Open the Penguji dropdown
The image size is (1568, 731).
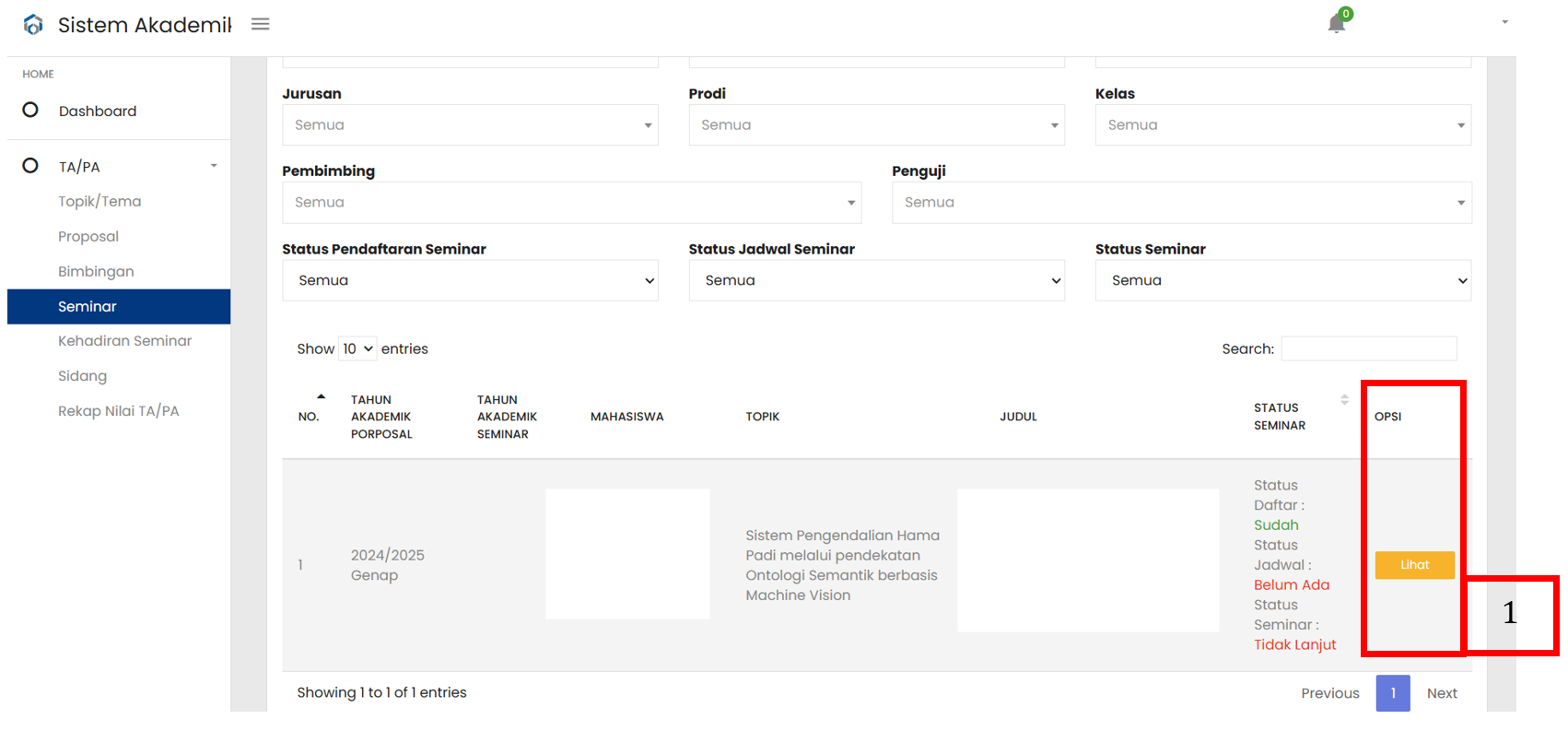[x=1182, y=202]
